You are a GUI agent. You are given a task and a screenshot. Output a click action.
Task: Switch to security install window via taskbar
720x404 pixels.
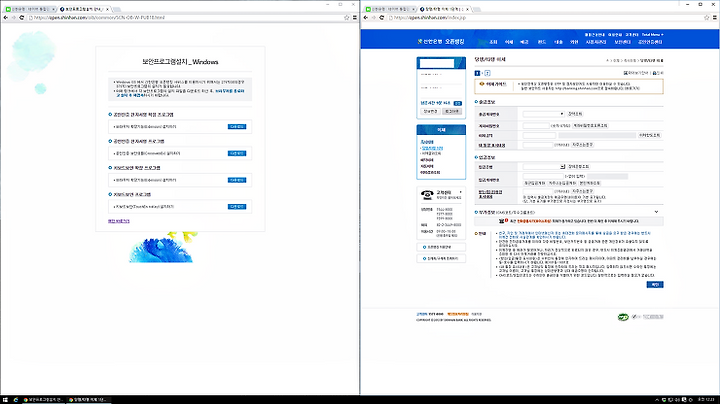pos(44,400)
